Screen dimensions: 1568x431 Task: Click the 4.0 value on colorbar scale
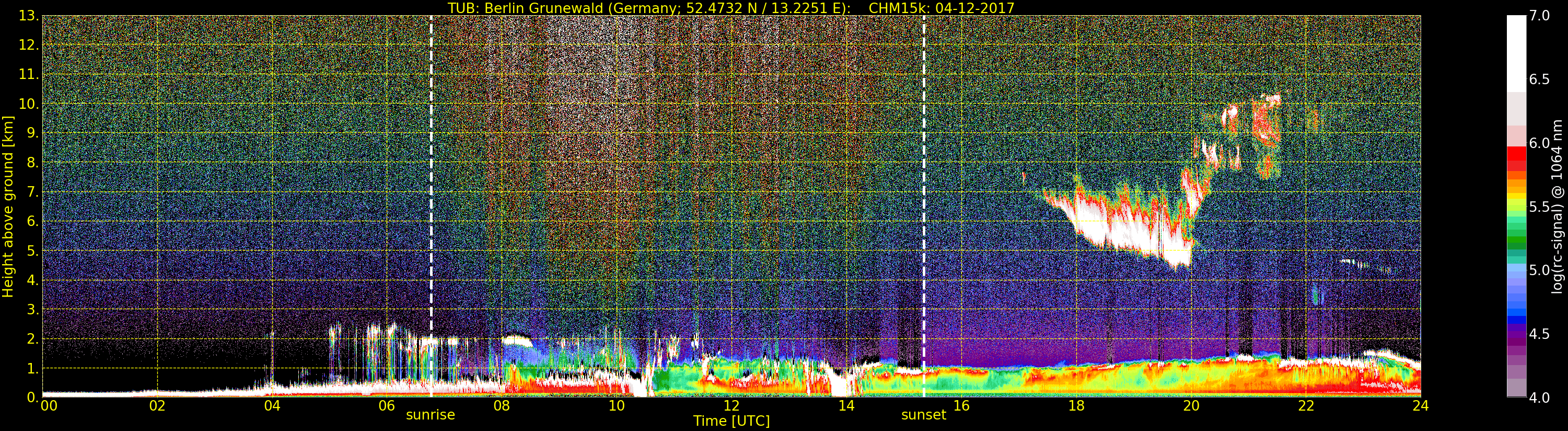pos(1539,398)
